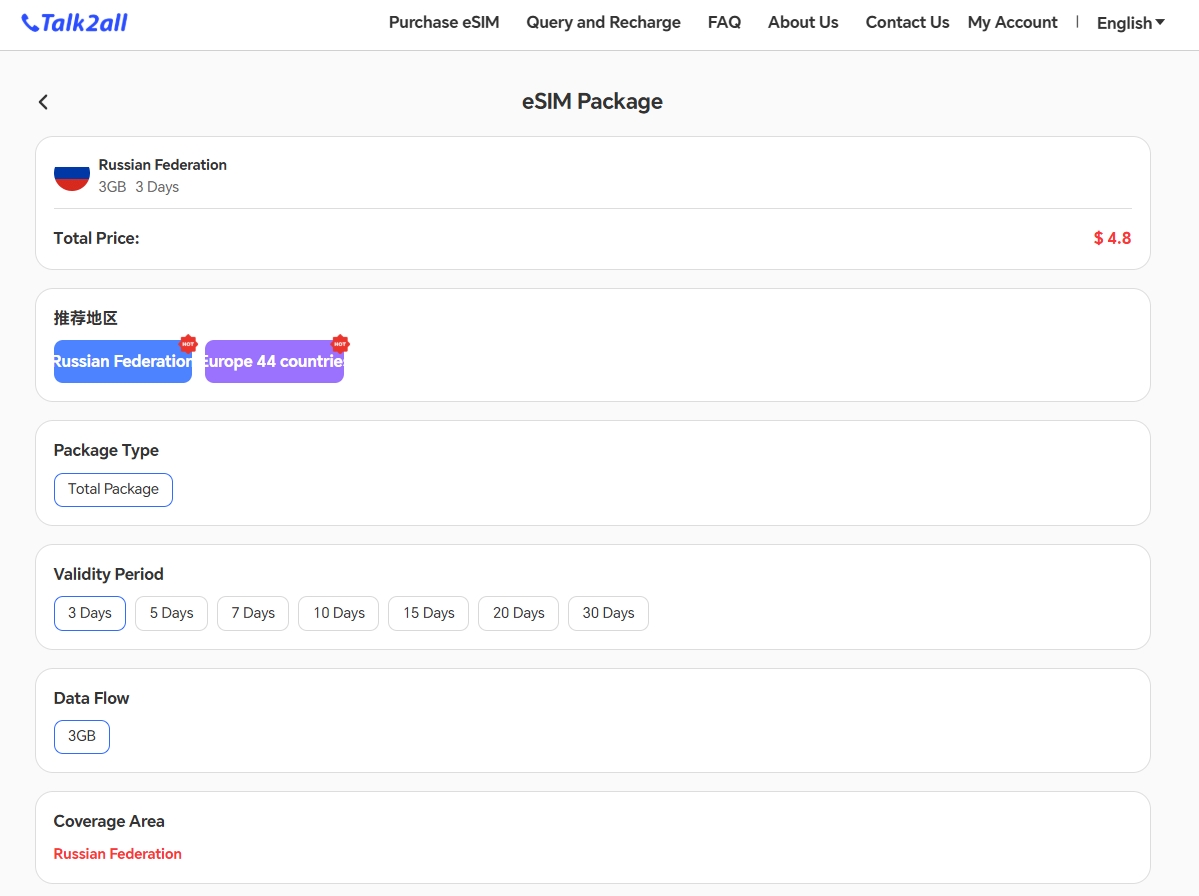Navigate to the FAQ page
Image resolution: width=1199 pixels, height=896 pixels.
pyautogui.click(x=724, y=22)
